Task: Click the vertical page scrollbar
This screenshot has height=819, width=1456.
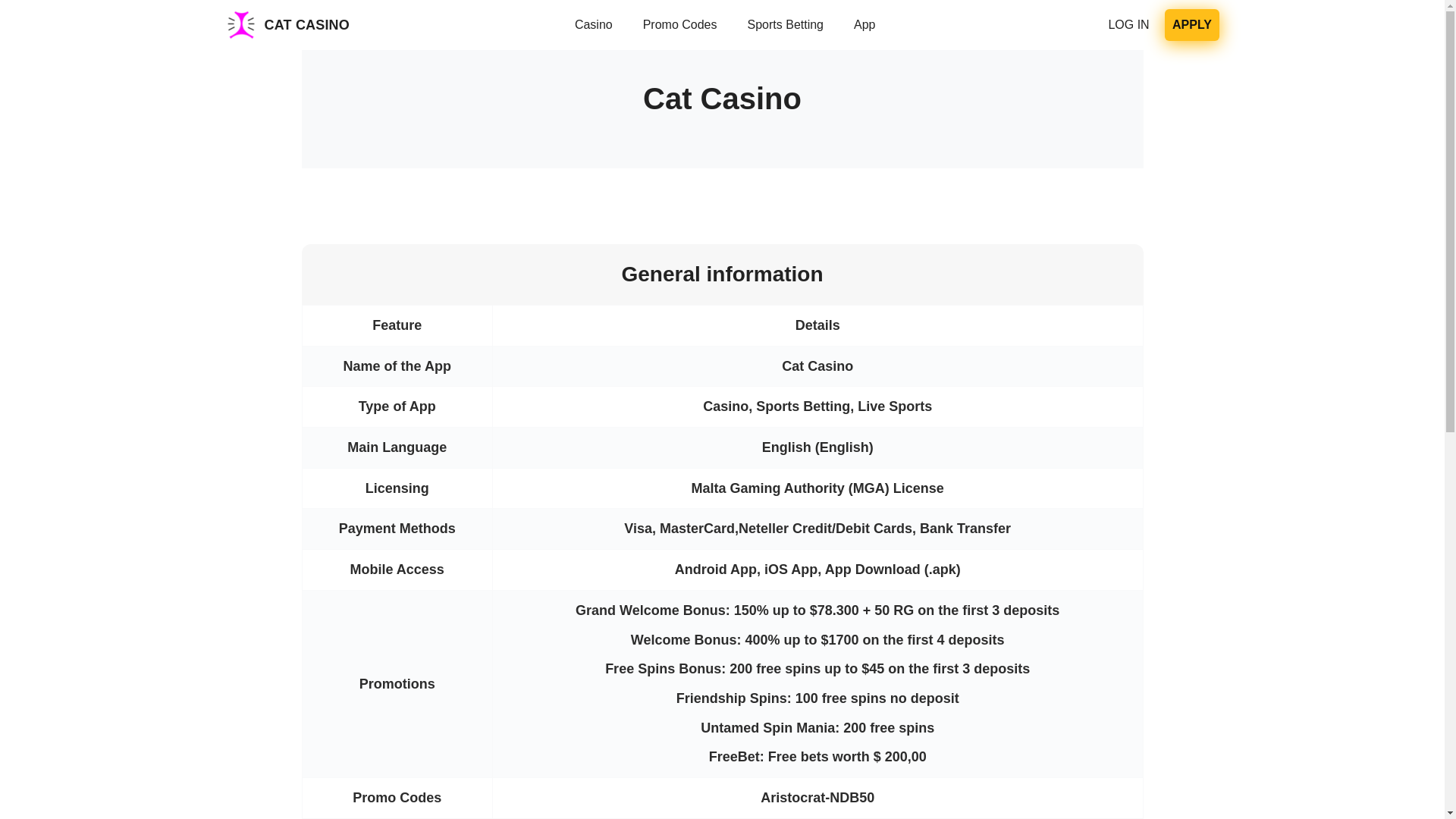Action: click(1449, 227)
